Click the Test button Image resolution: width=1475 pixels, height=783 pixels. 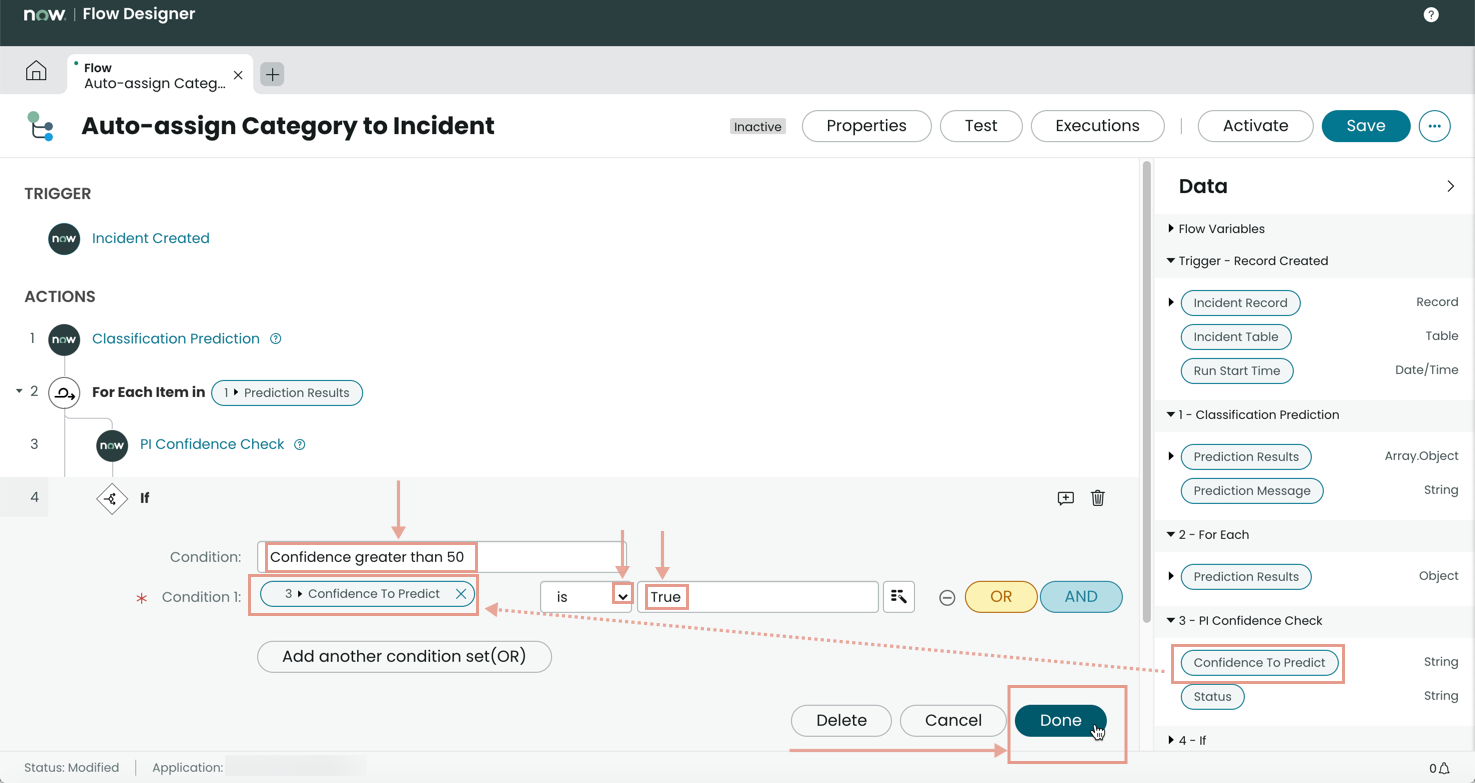point(981,126)
